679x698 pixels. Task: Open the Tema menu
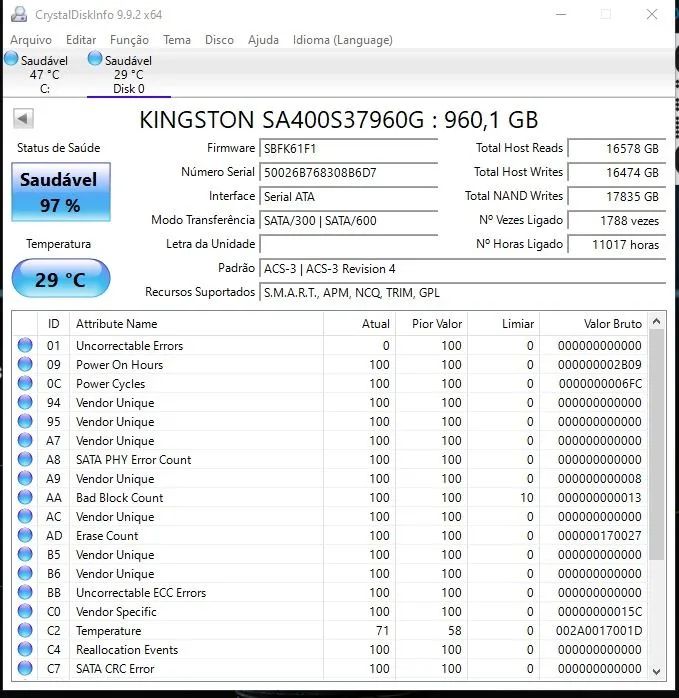pyautogui.click(x=177, y=40)
